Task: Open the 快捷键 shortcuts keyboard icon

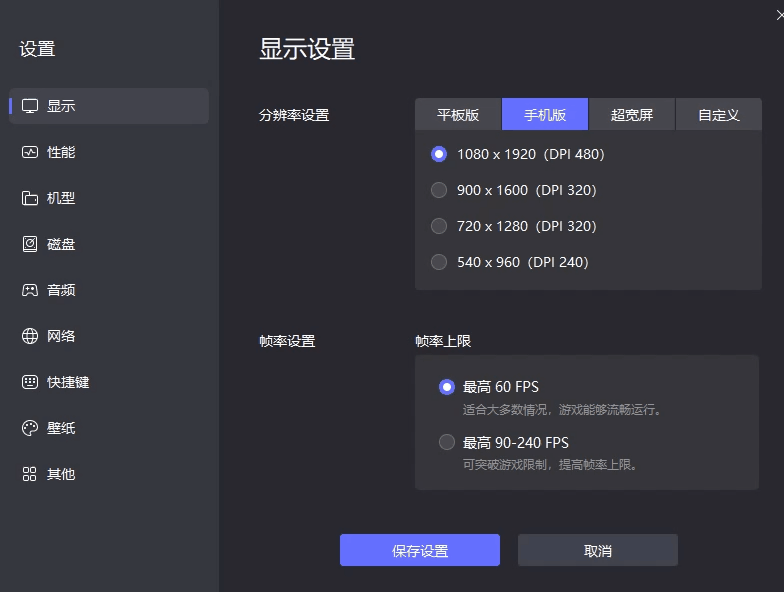Action: pyautogui.click(x=30, y=382)
